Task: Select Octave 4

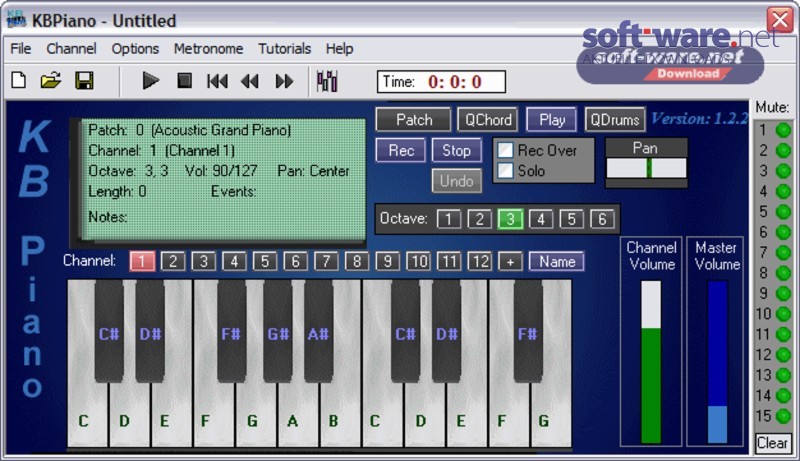Action: 541,219
